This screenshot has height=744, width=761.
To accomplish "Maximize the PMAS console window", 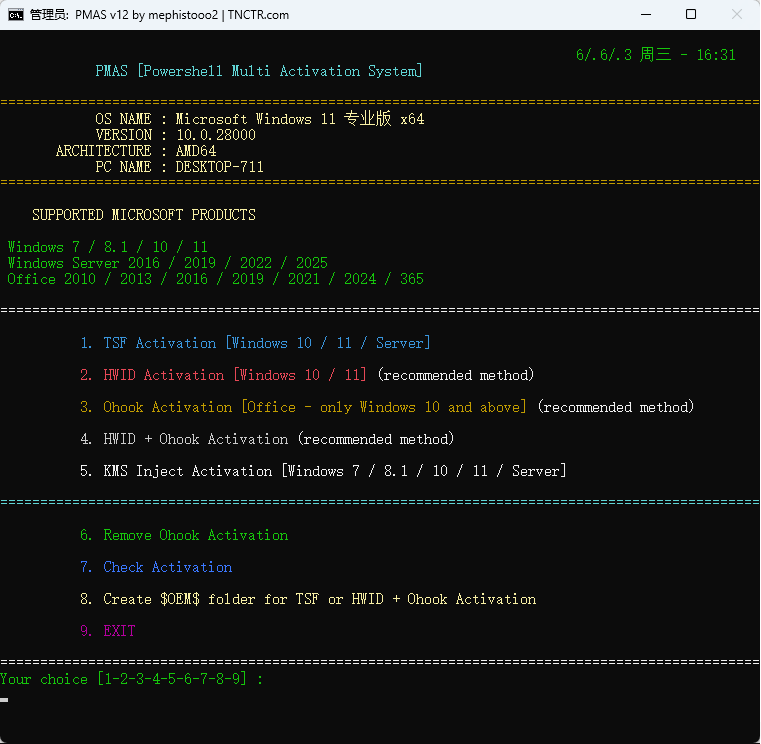I will pyautogui.click(x=691, y=15).
